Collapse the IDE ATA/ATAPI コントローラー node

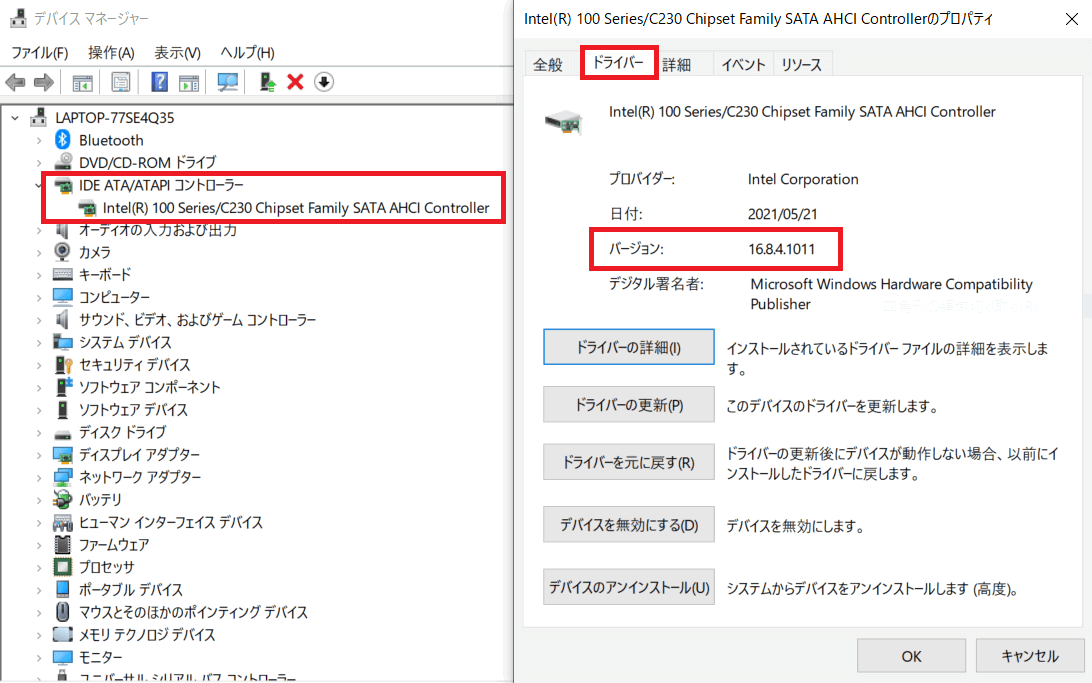pyautogui.click(x=38, y=185)
